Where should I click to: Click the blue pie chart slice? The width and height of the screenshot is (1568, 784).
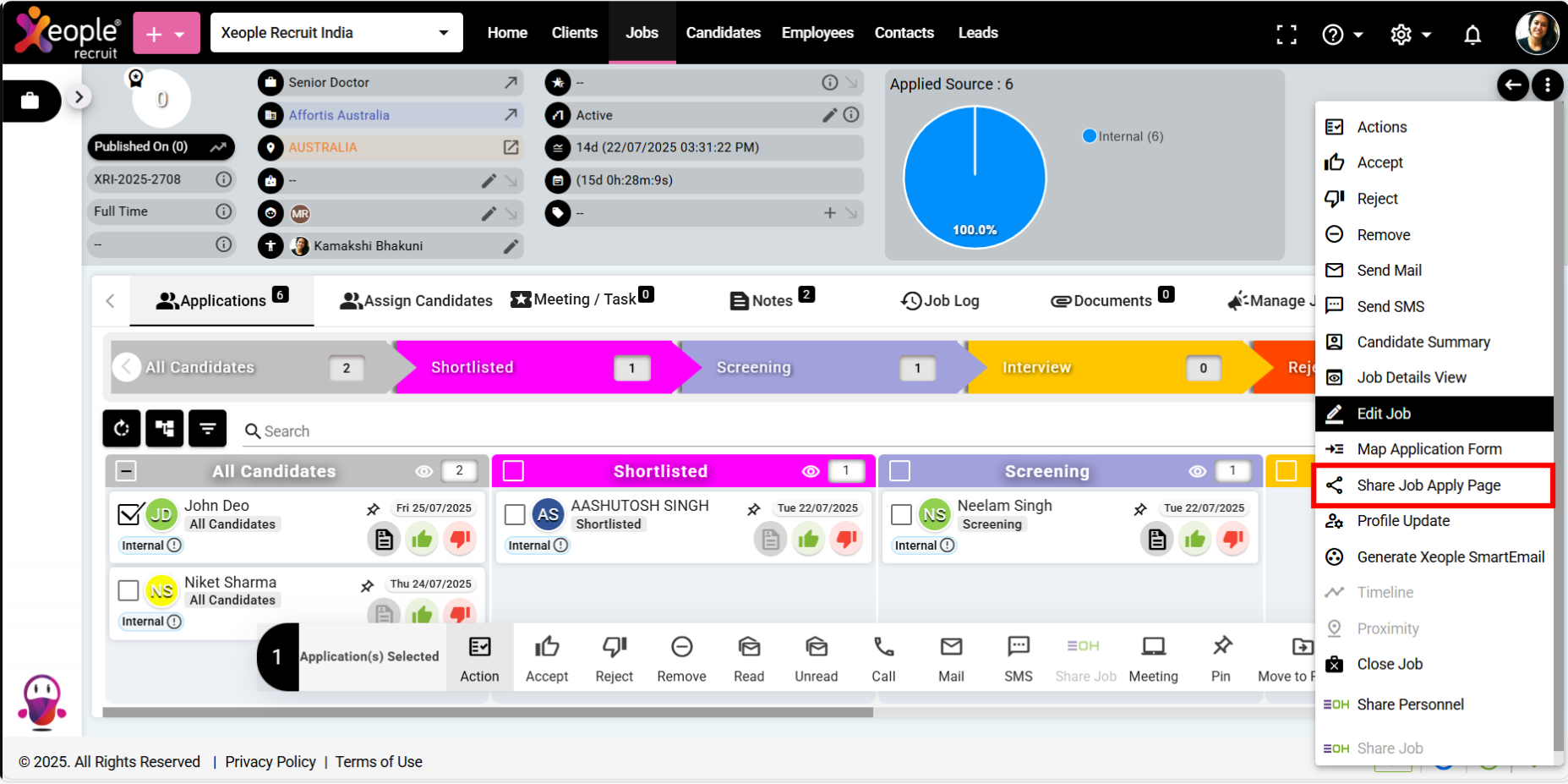[975, 178]
